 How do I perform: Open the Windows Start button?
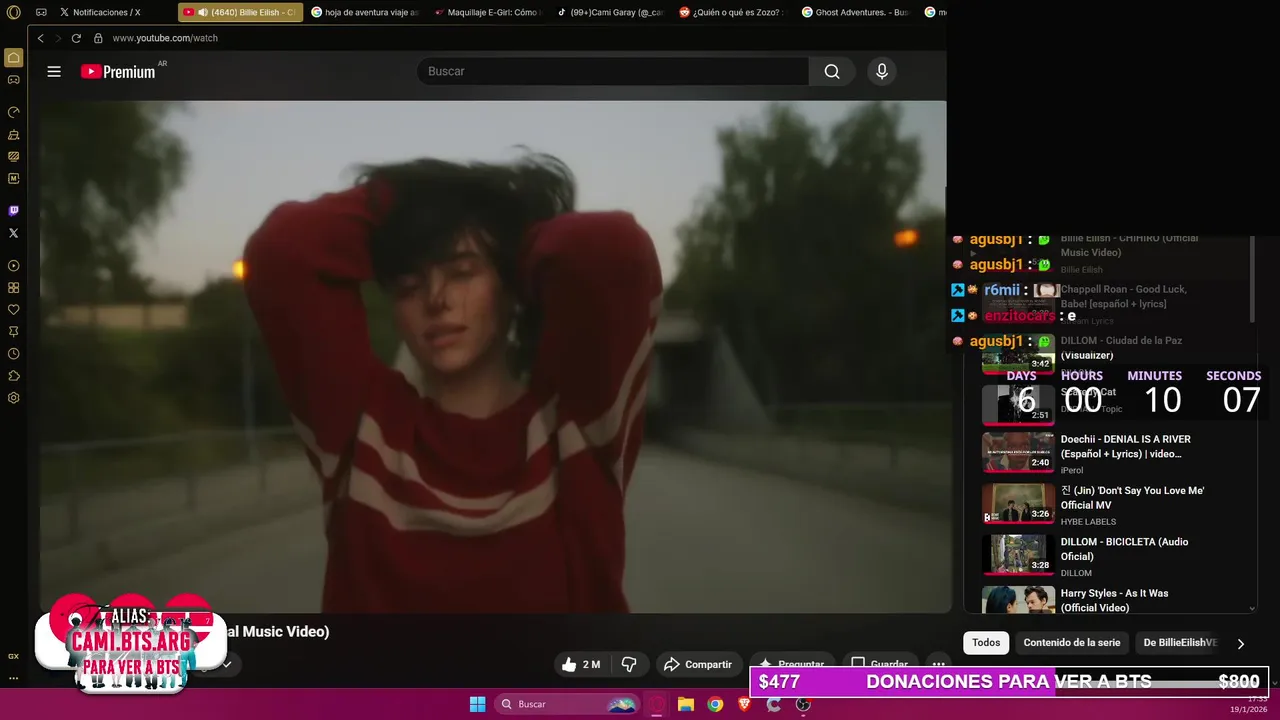pos(477,704)
